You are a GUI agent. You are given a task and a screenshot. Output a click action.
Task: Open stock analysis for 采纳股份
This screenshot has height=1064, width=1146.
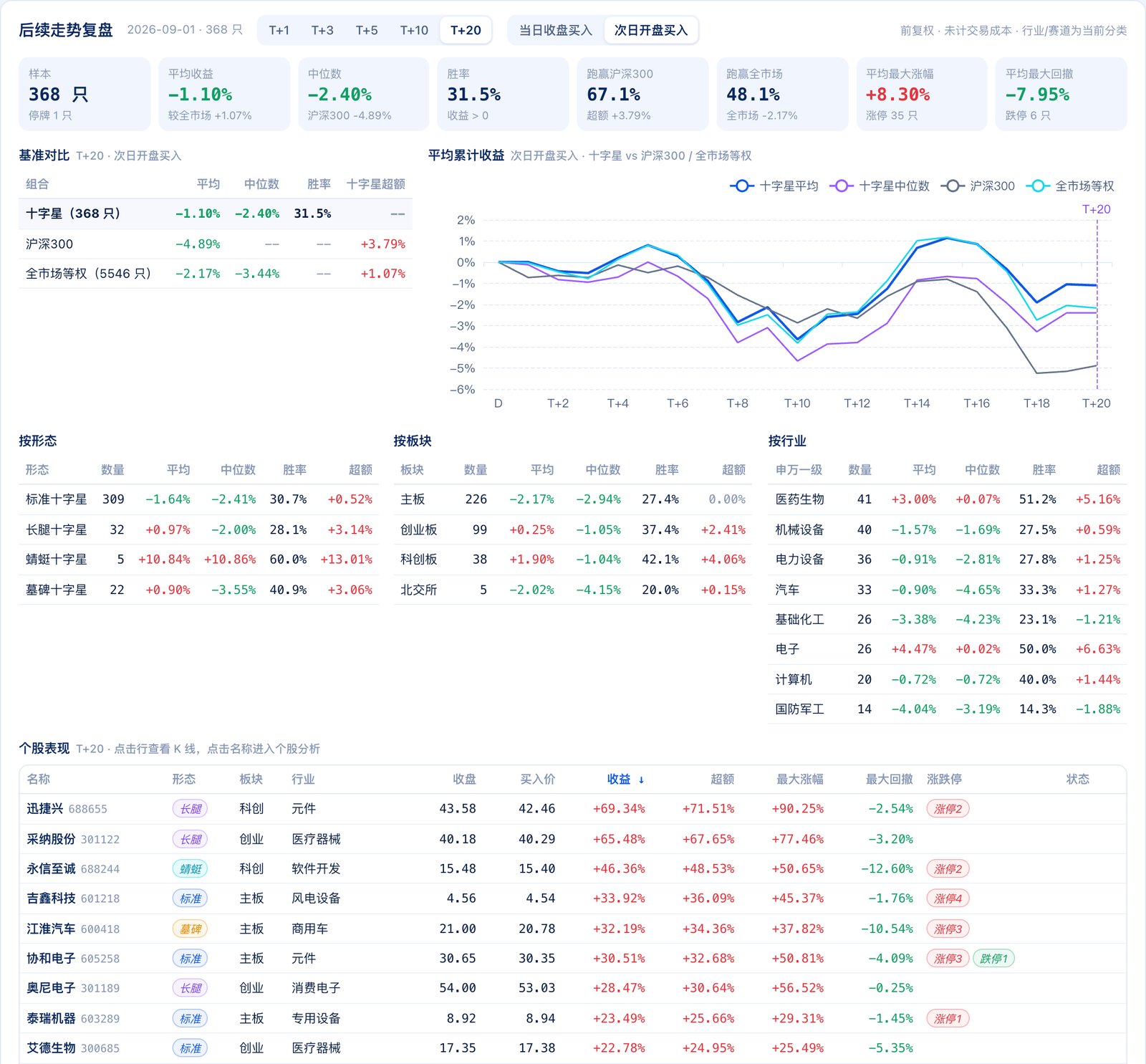pos(51,838)
